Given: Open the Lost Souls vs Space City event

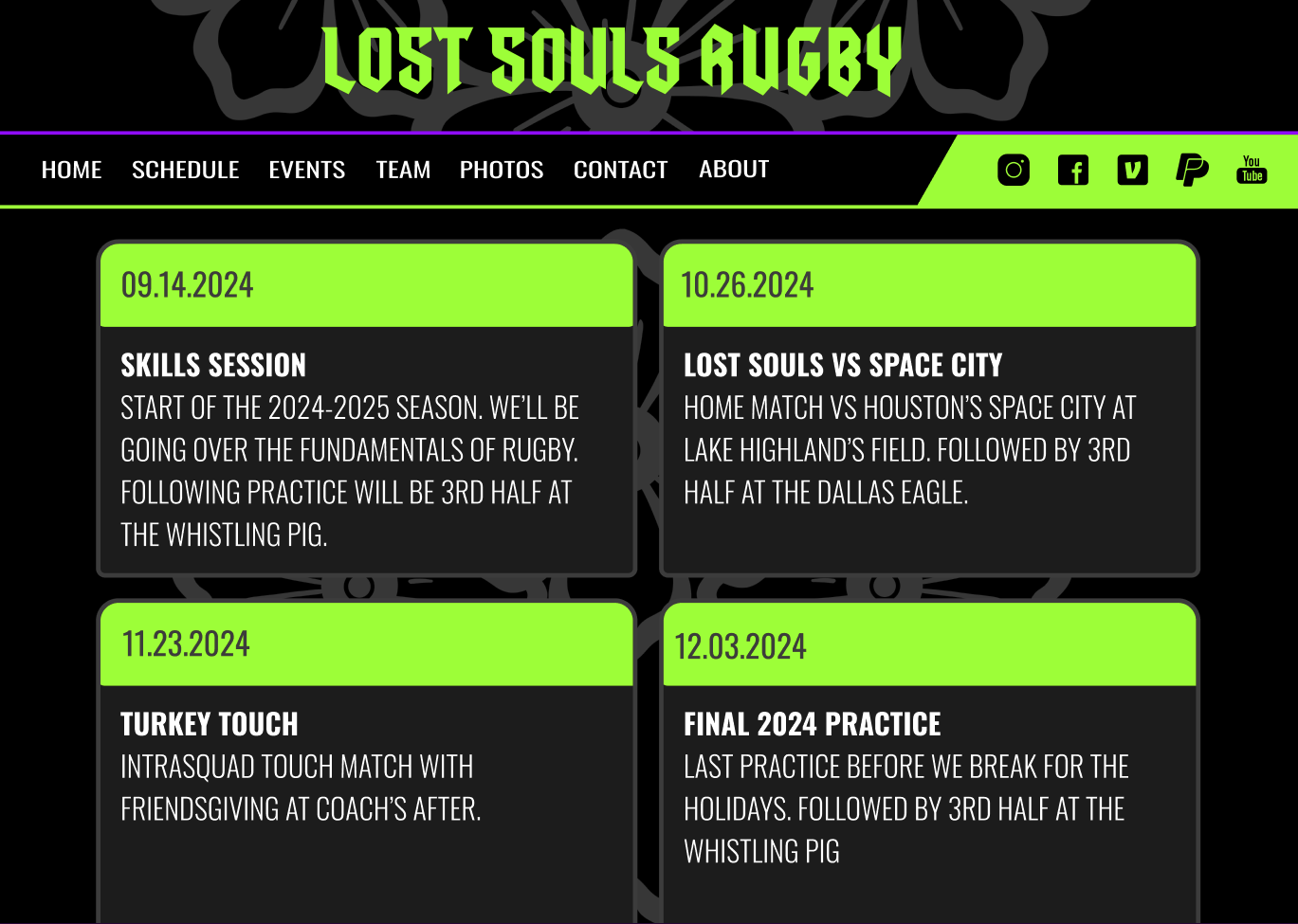Looking at the screenshot, I should [x=843, y=366].
